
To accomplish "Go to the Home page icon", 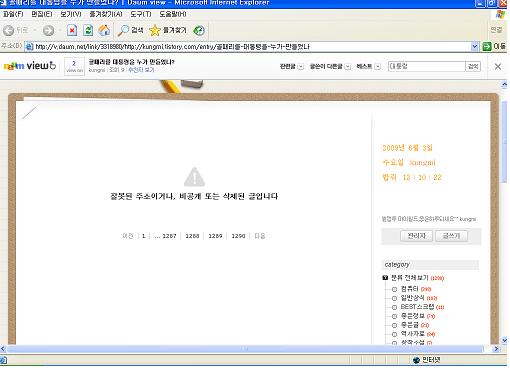I will pos(104,30).
